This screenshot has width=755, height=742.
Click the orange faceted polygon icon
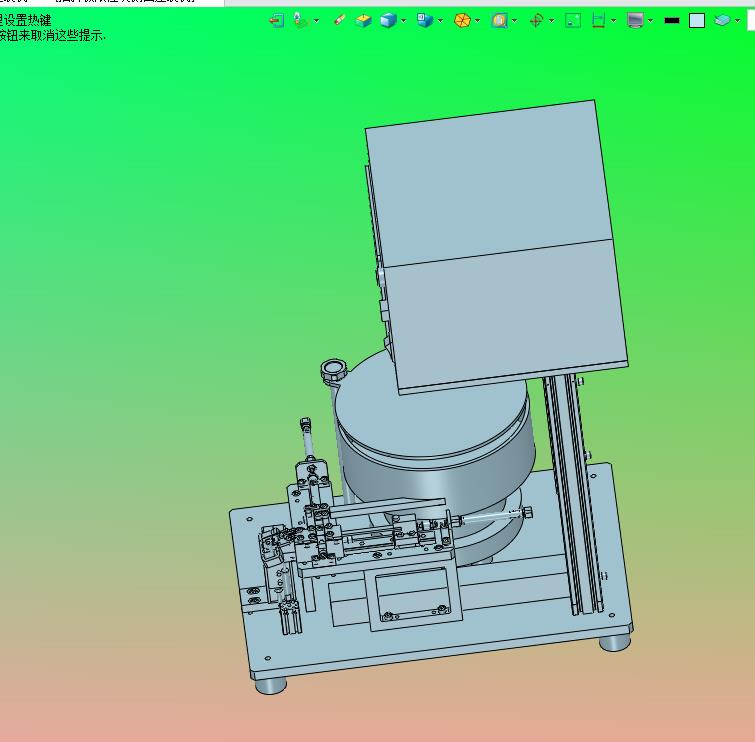462,21
